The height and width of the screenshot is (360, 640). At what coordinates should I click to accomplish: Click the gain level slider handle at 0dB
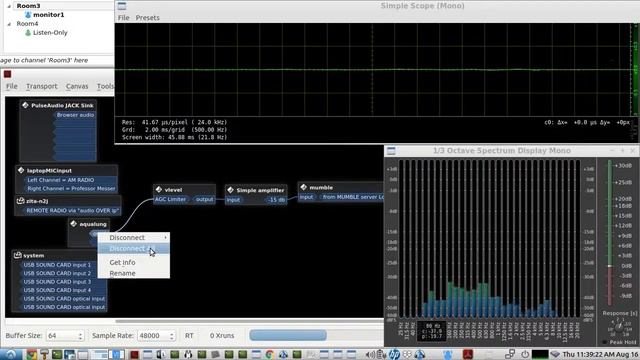point(610,266)
